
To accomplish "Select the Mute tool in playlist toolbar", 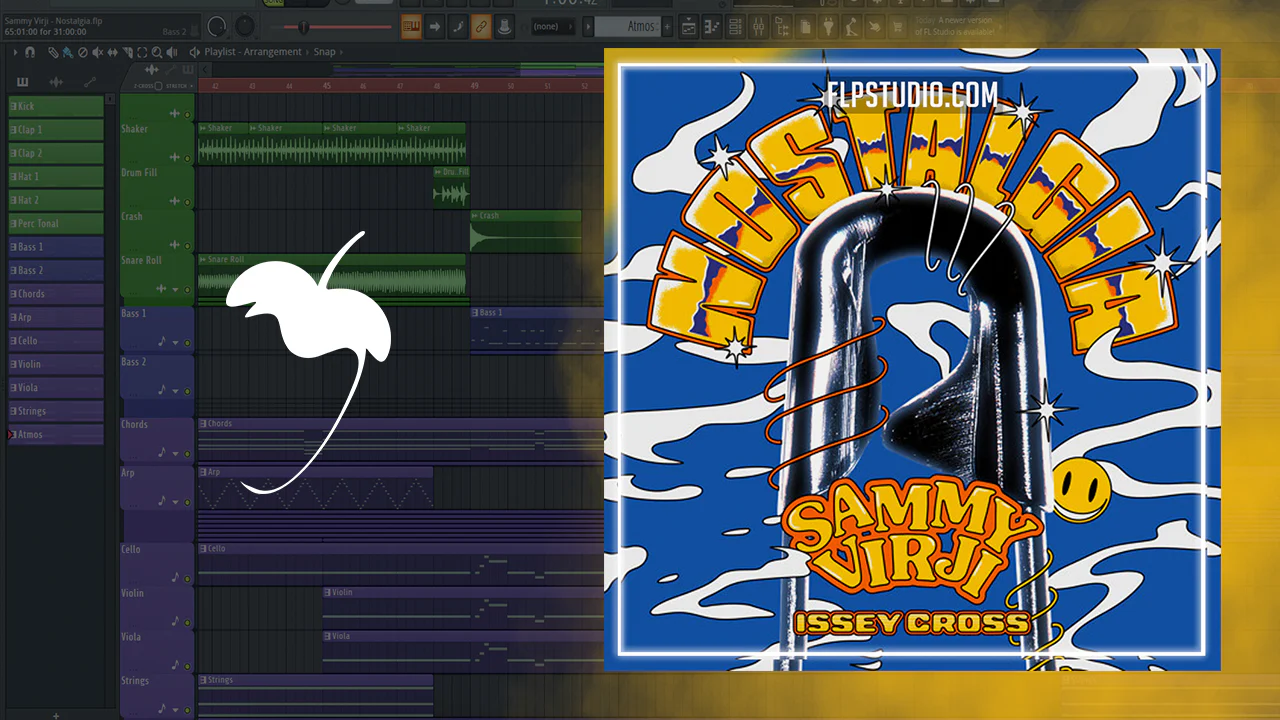I will point(96,52).
